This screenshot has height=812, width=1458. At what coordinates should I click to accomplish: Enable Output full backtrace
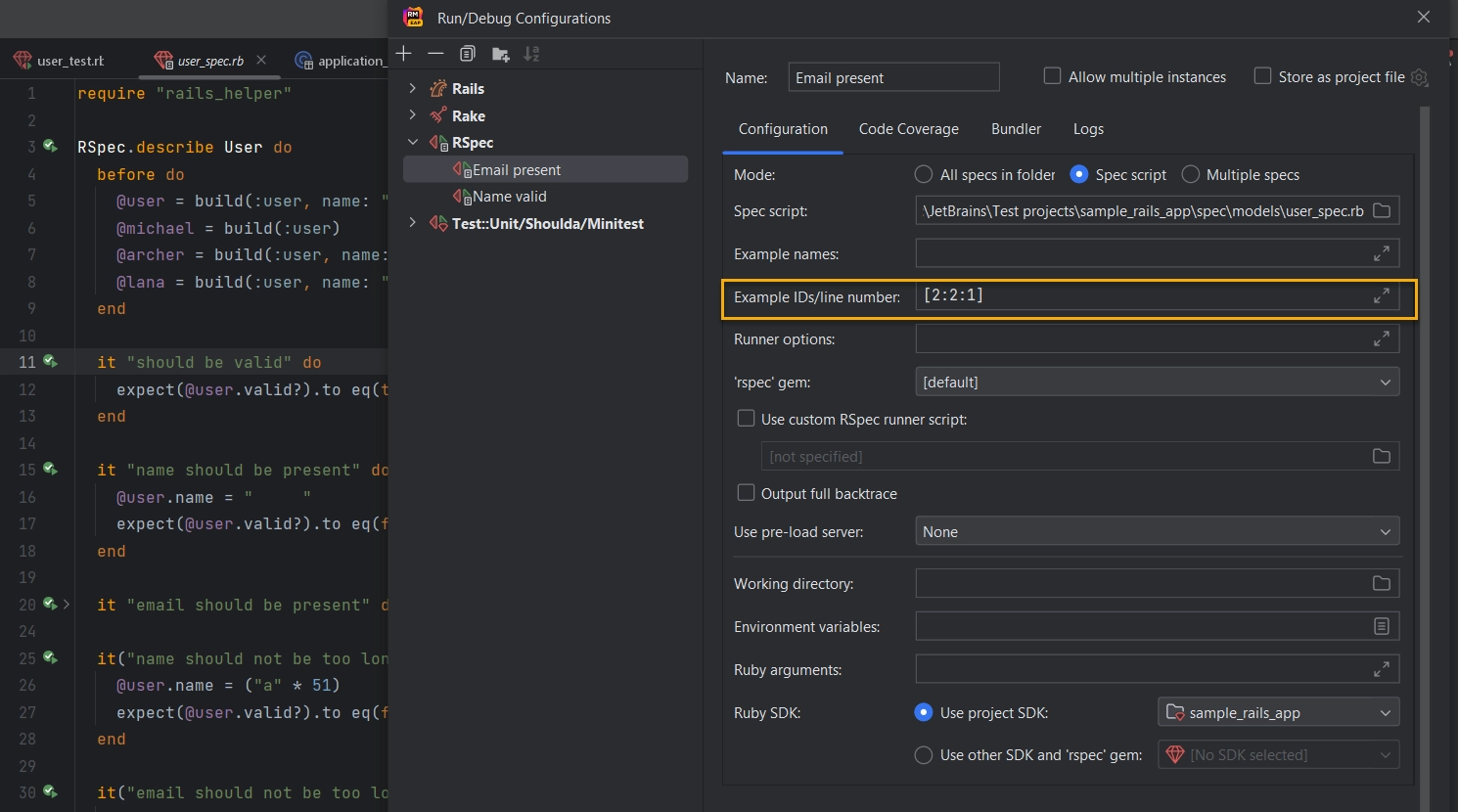(746, 492)
